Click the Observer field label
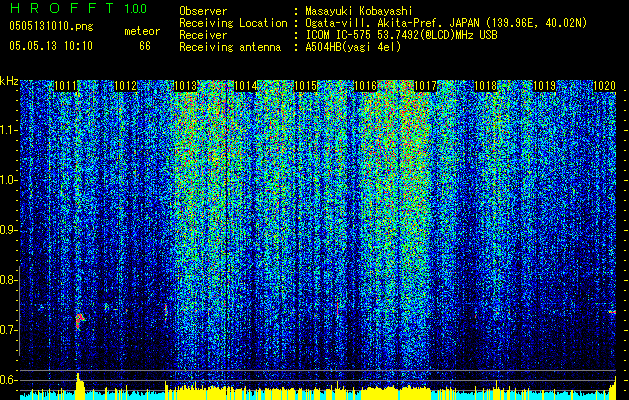The image size is (629, 400). 203,11
